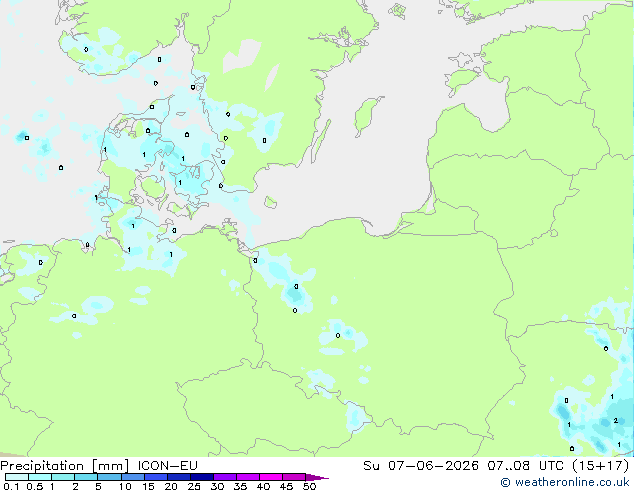Click the 0.1–0.5 mm legend swatch
This screenshot has width=634, height=490.
(x=17, y=477)
